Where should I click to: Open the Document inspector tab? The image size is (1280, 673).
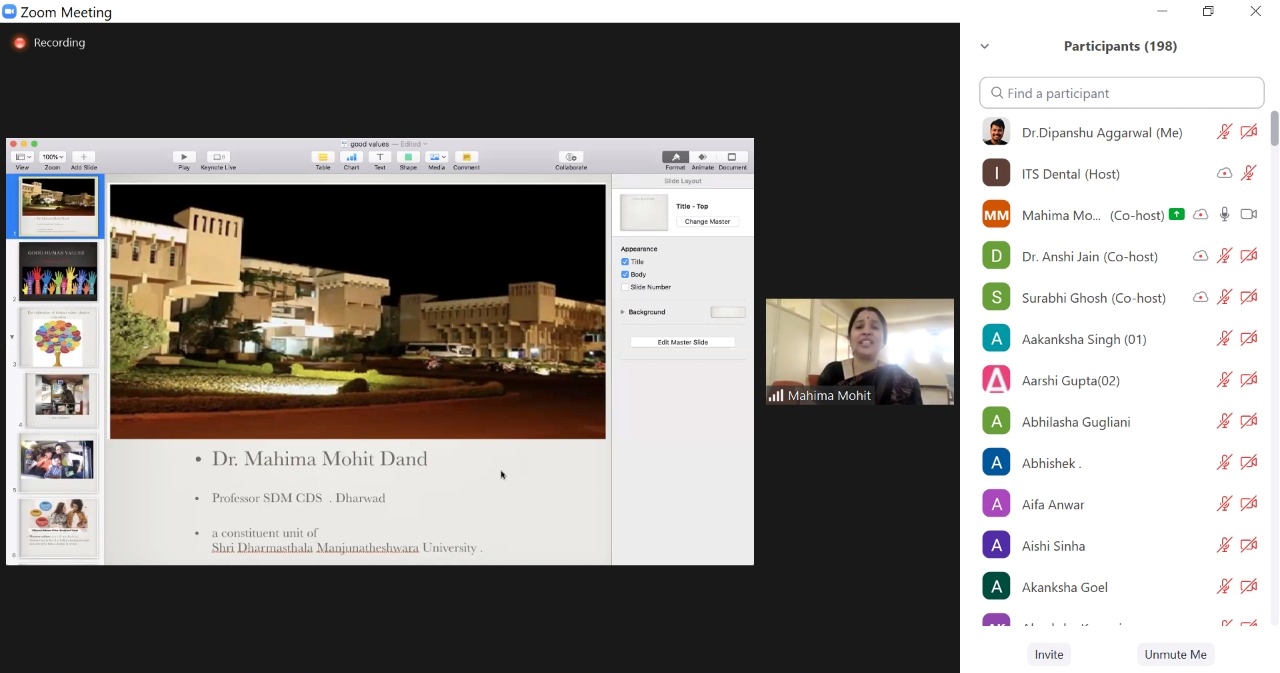[732, 157]
